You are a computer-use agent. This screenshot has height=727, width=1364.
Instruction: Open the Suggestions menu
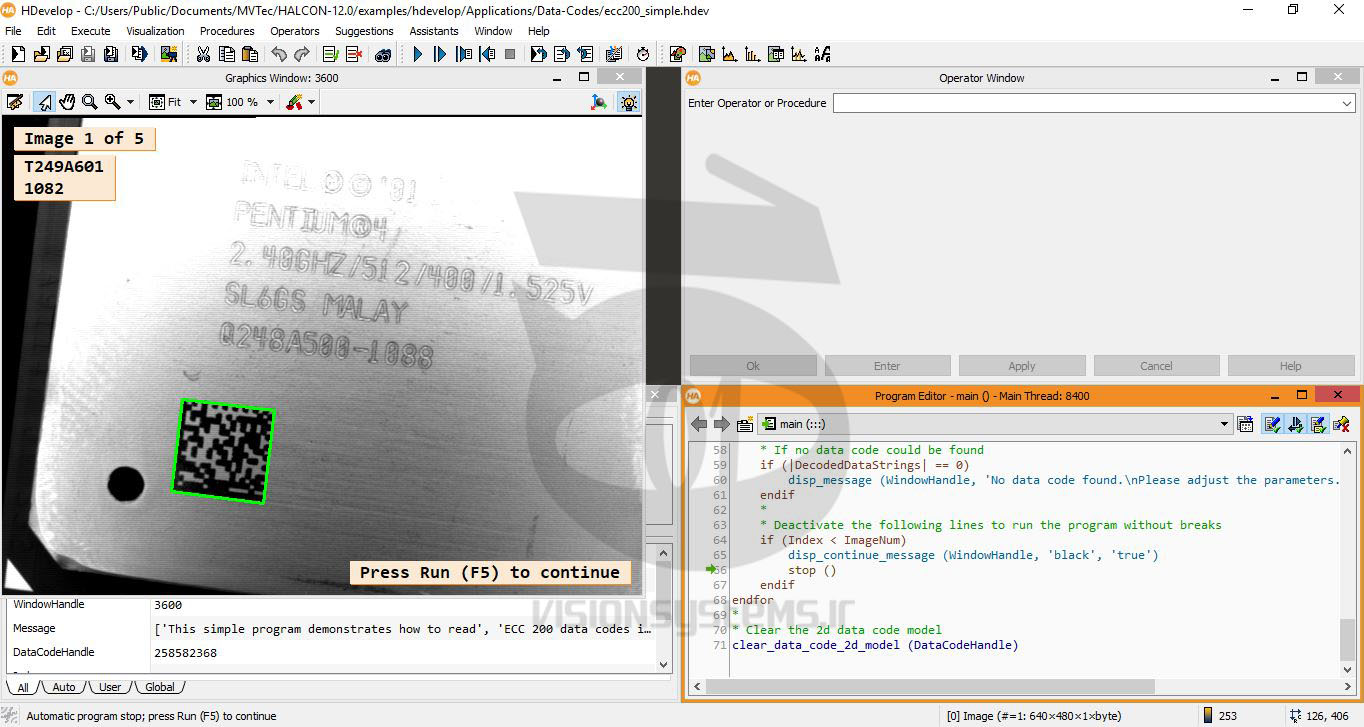coord(364,31)
